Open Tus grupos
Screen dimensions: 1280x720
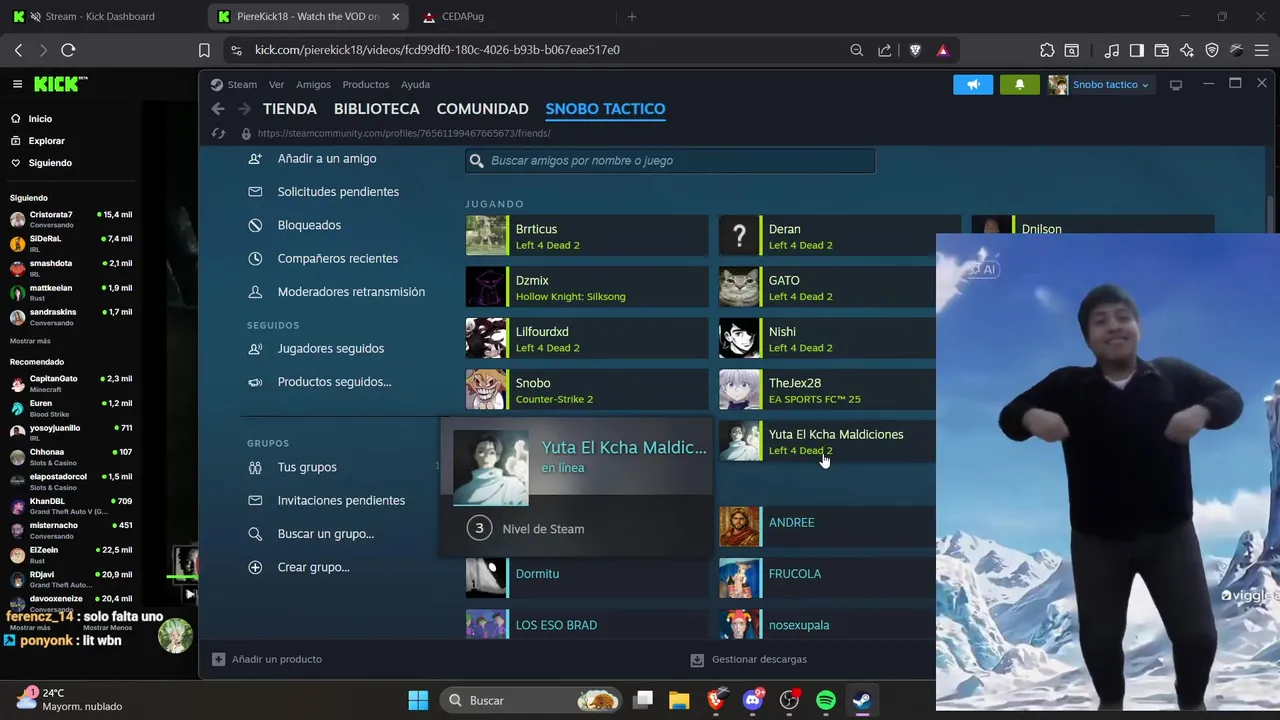point(307,467)
